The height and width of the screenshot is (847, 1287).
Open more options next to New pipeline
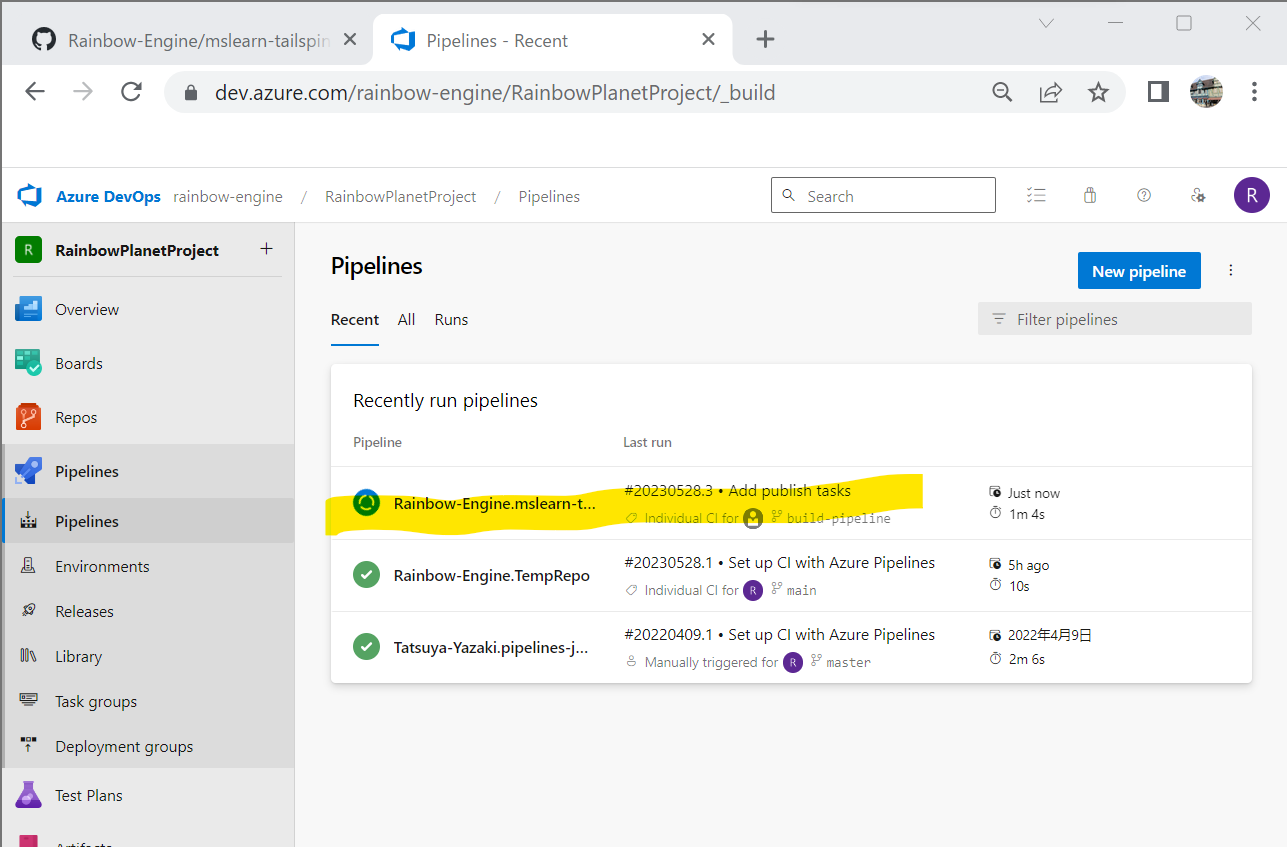tap(1231, 271)
